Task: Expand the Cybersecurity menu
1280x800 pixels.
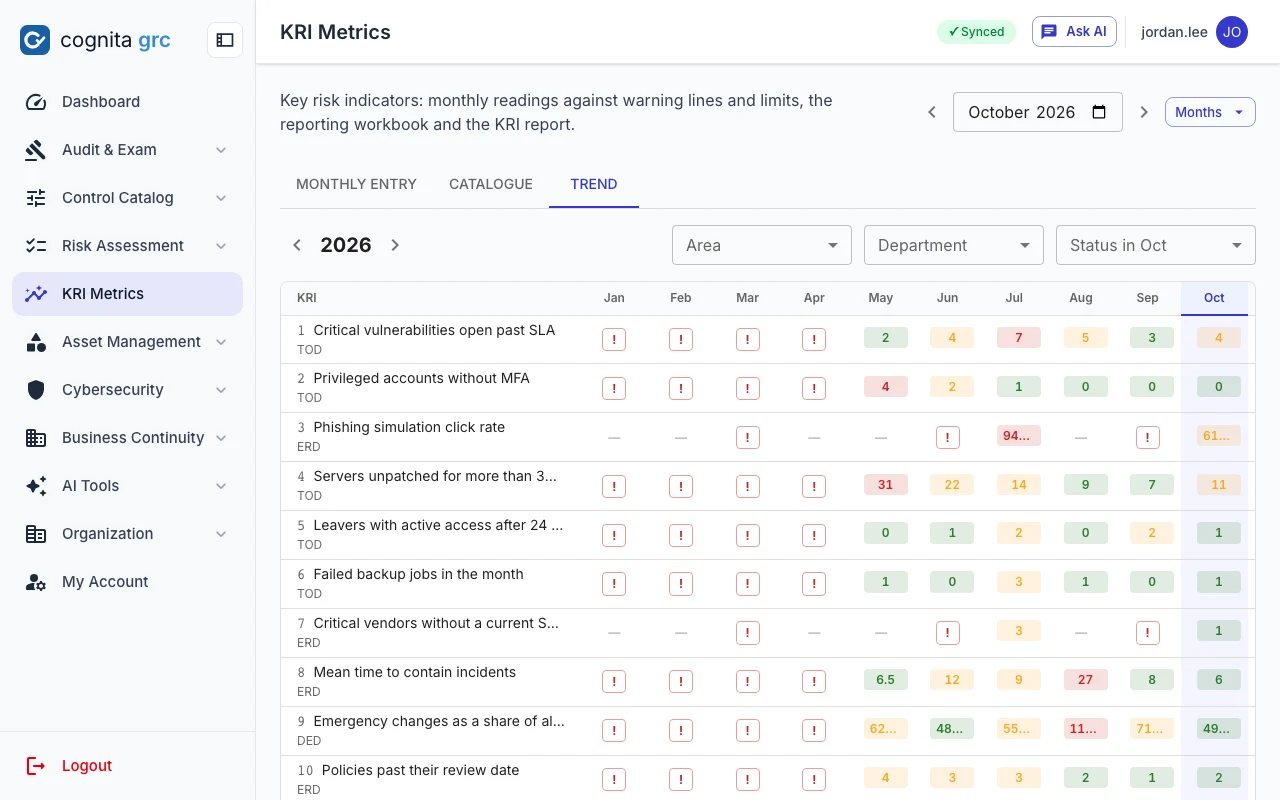Action: 221,390
